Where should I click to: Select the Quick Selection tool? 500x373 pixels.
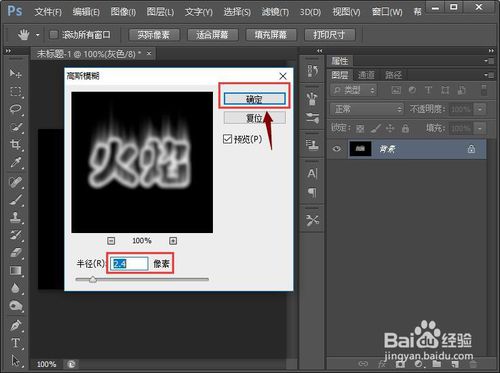(15, 127)
